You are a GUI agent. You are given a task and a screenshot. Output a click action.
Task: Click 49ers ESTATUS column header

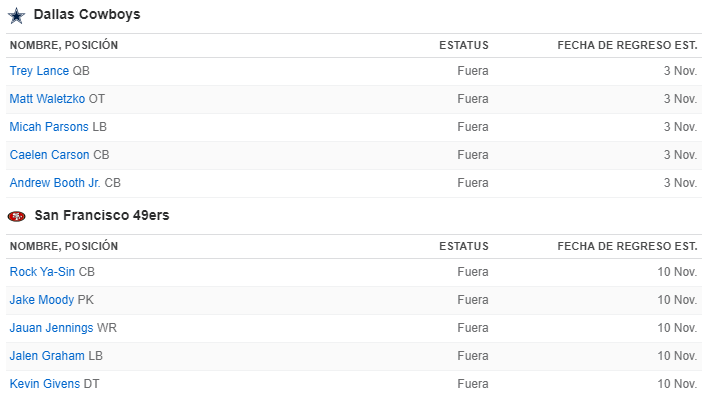pos(464,246)
